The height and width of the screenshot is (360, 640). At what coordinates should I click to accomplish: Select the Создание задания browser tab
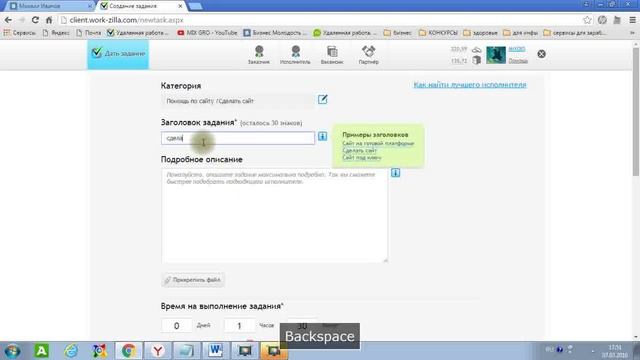point(139,6)
